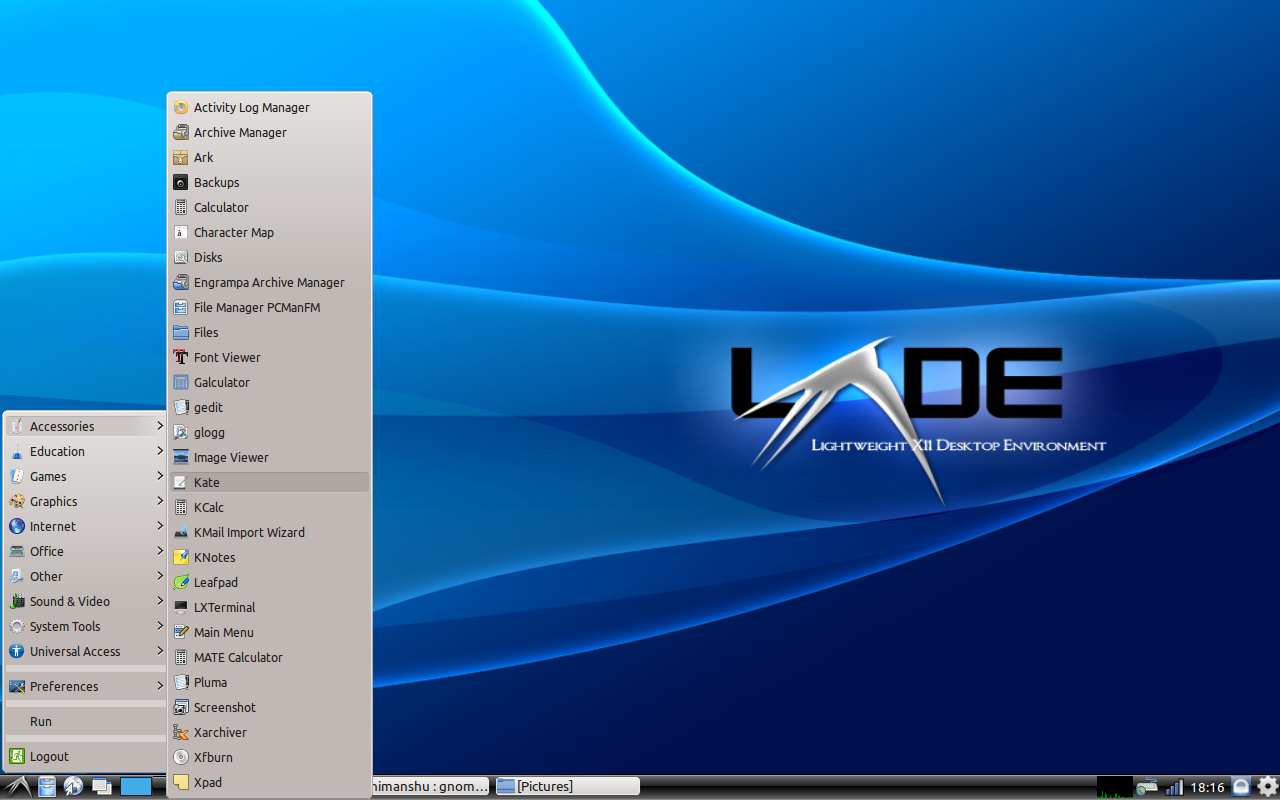Expand the Sound & Video submenu arrow
The height and width of the screenshot is (800, 1280).
click(160, 601)
